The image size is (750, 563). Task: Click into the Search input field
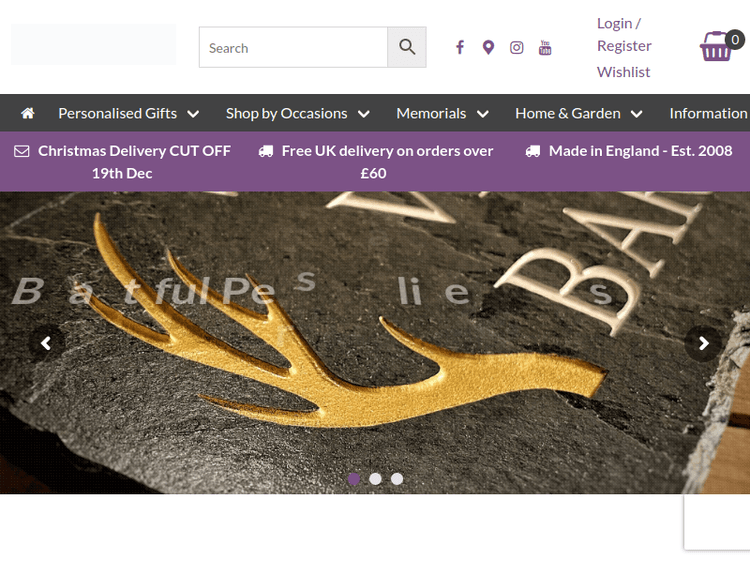point(293,47)
